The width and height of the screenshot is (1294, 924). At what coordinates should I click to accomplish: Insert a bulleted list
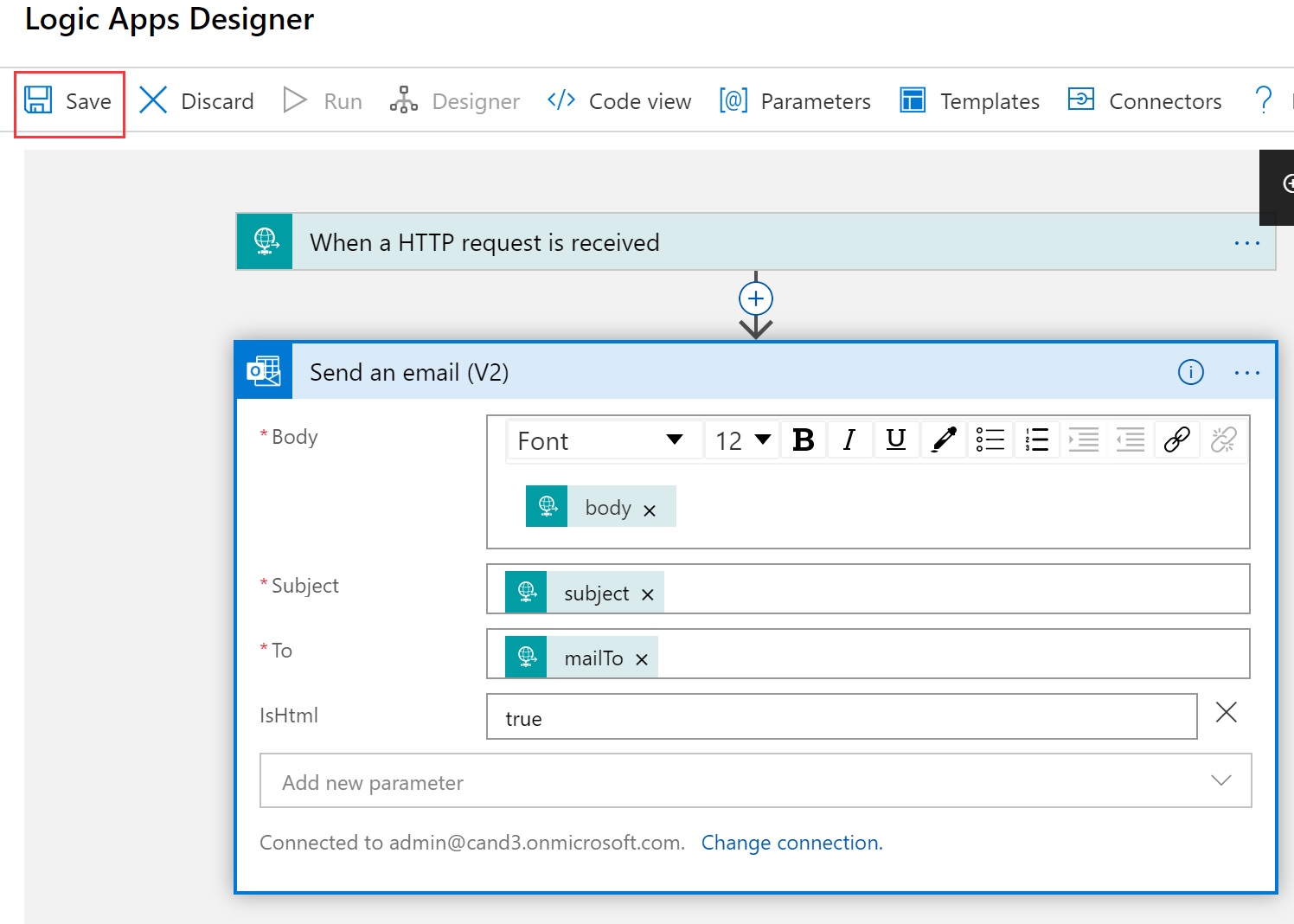pyautogui.click(x=990, y=440)
